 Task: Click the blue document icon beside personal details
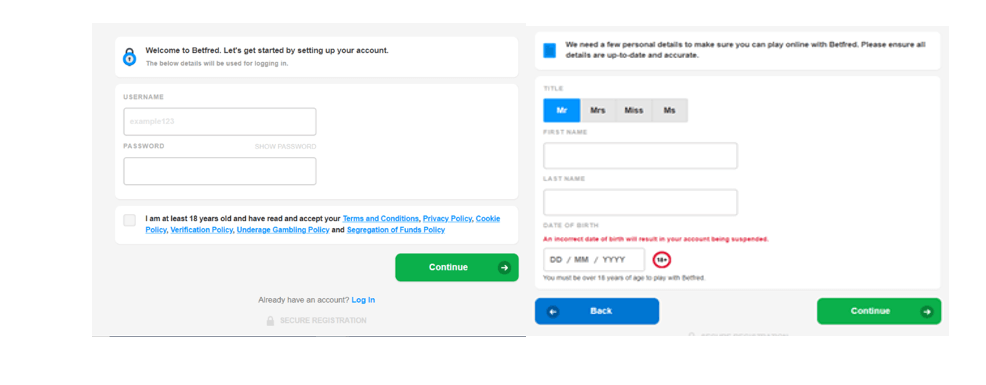[550, 50]
